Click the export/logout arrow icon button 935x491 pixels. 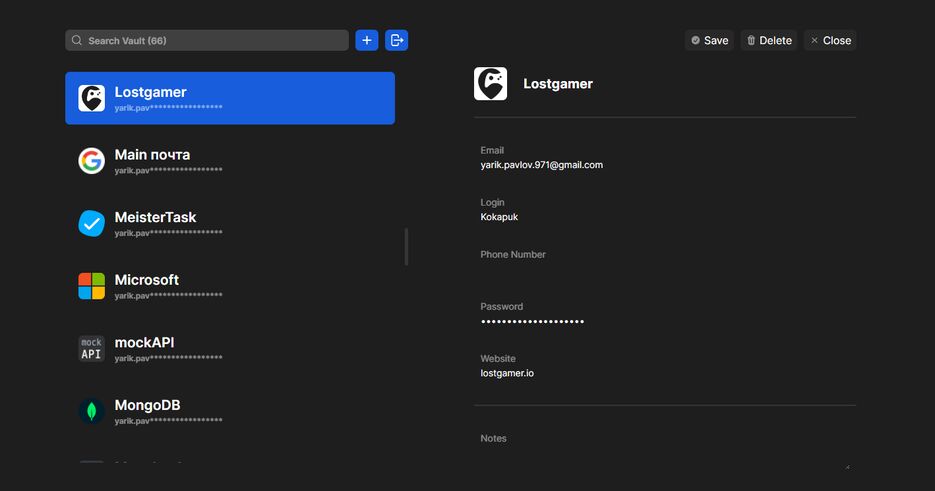pyautogui.click(x=397, y=41)
